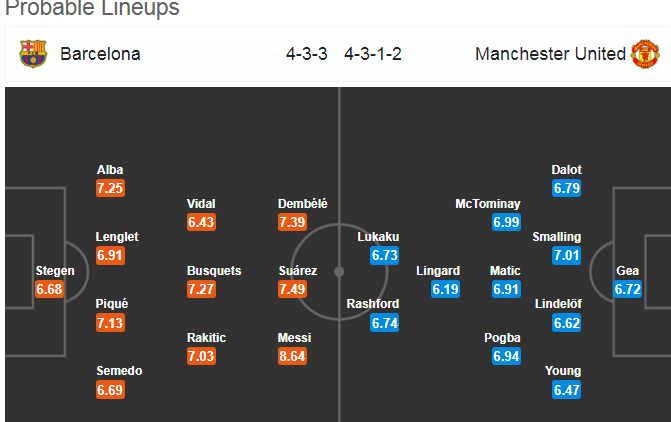This screenshot has height=422, width=671.
Task: Click the Manchester United crest icon
Action: (645, 54)
